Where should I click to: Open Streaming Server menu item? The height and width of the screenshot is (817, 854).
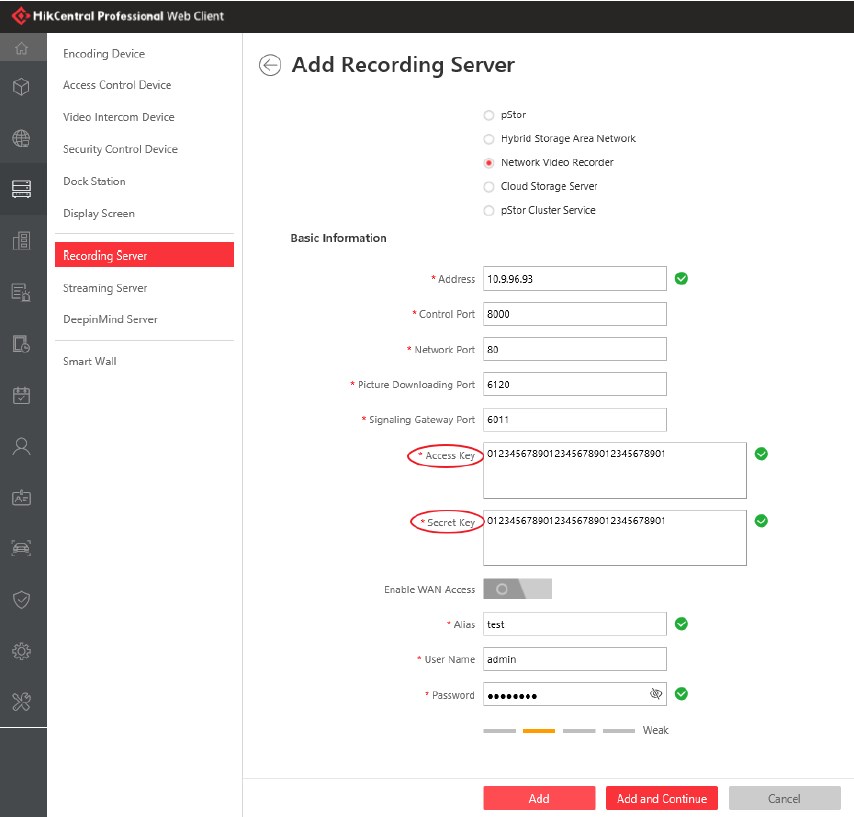click(x=105, y=288)
